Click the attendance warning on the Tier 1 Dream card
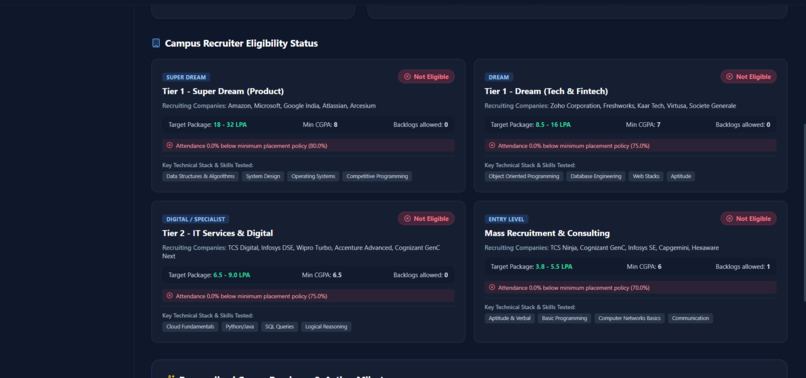Image resolution: width=806 pixels, height=378 pixels. 631,146
